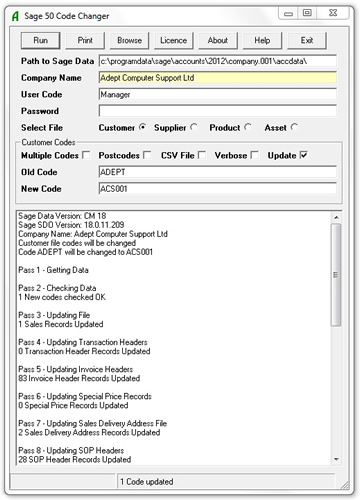Screen dimensions: 360x500
Task: Click log line '1 New codes checked OK'
Action: 62,297
